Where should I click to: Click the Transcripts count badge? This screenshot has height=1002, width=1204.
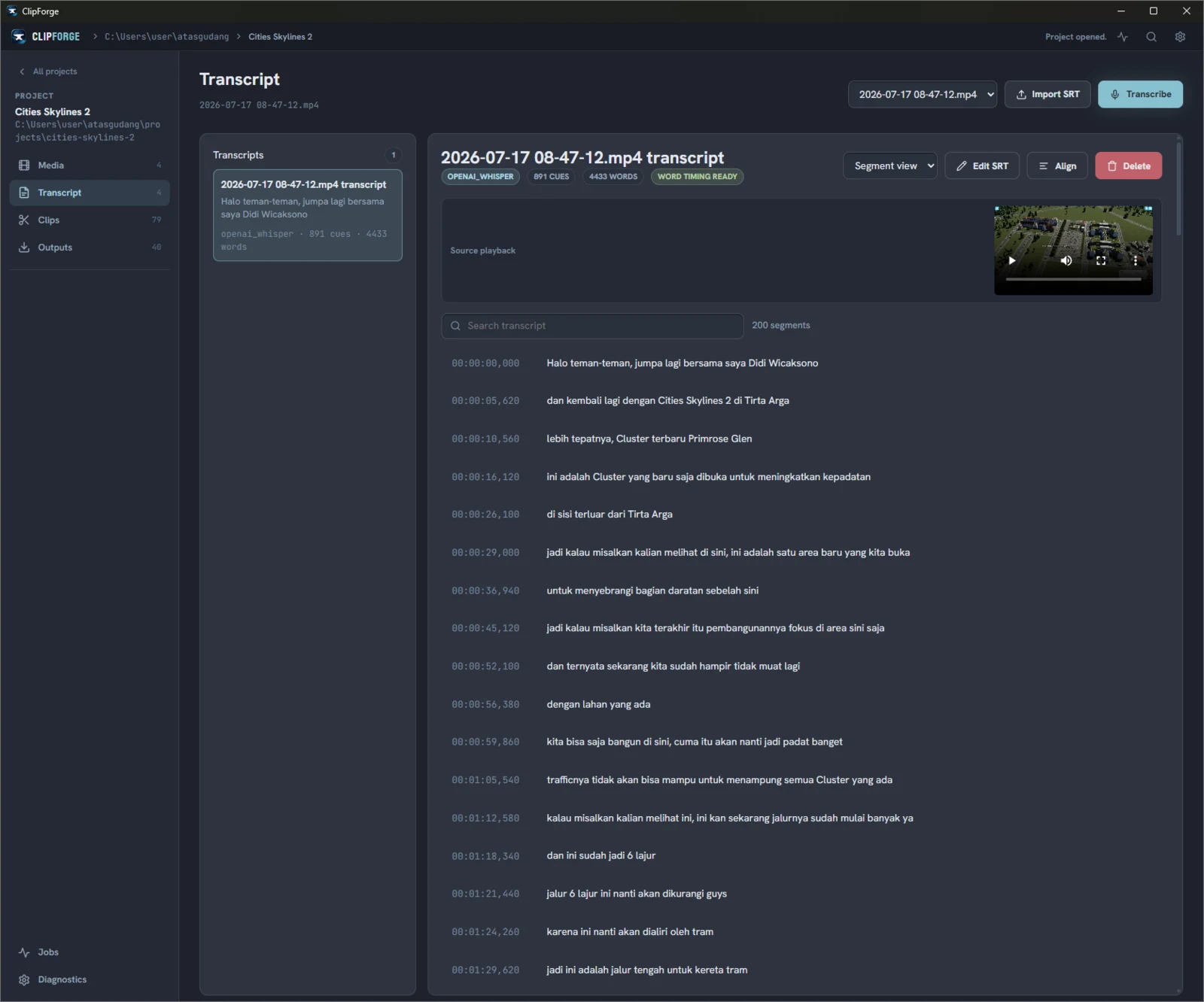pos(394,155)
